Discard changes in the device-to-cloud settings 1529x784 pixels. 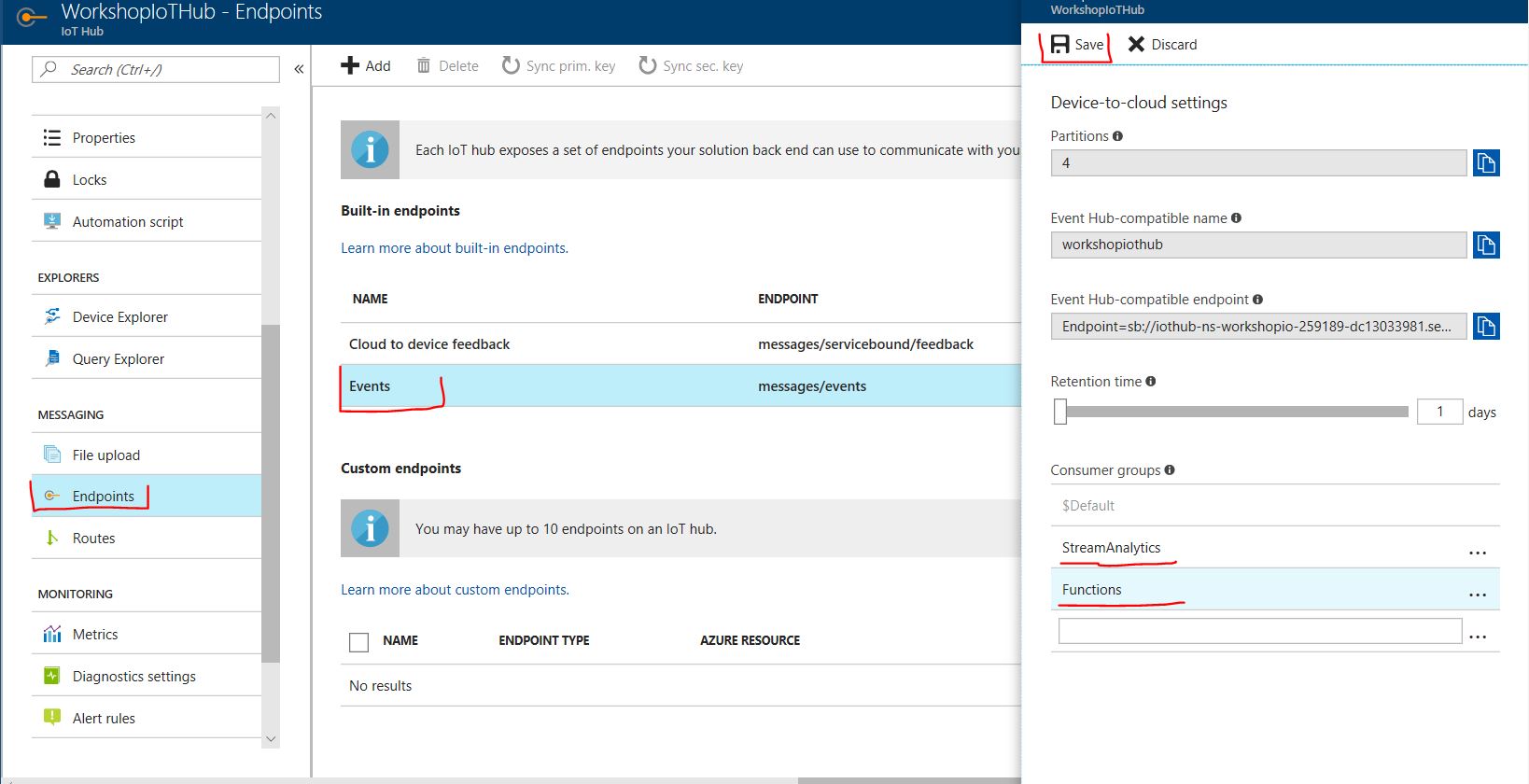click(x=1162, y=45)
